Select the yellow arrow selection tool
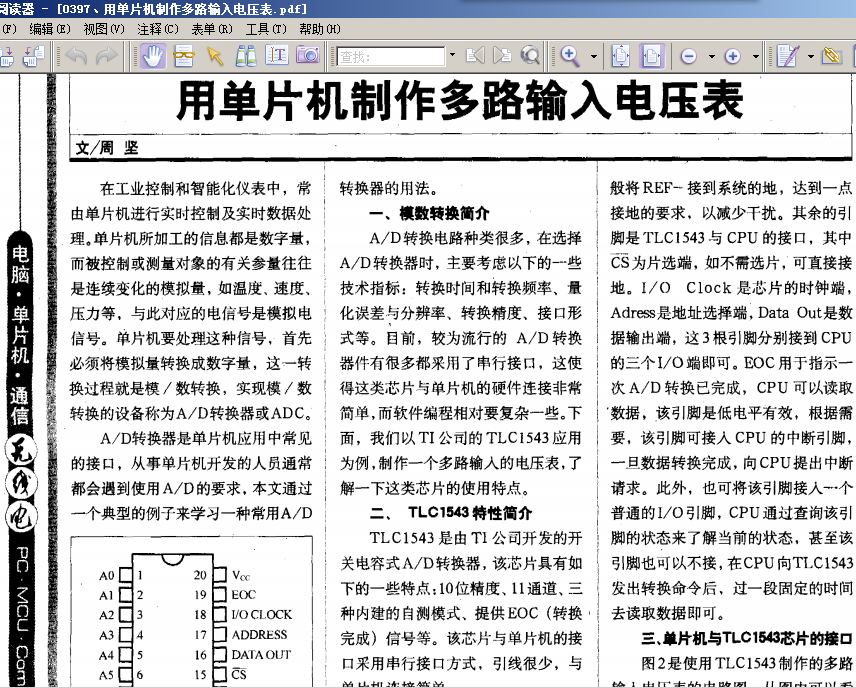 [x=215, y=56]
